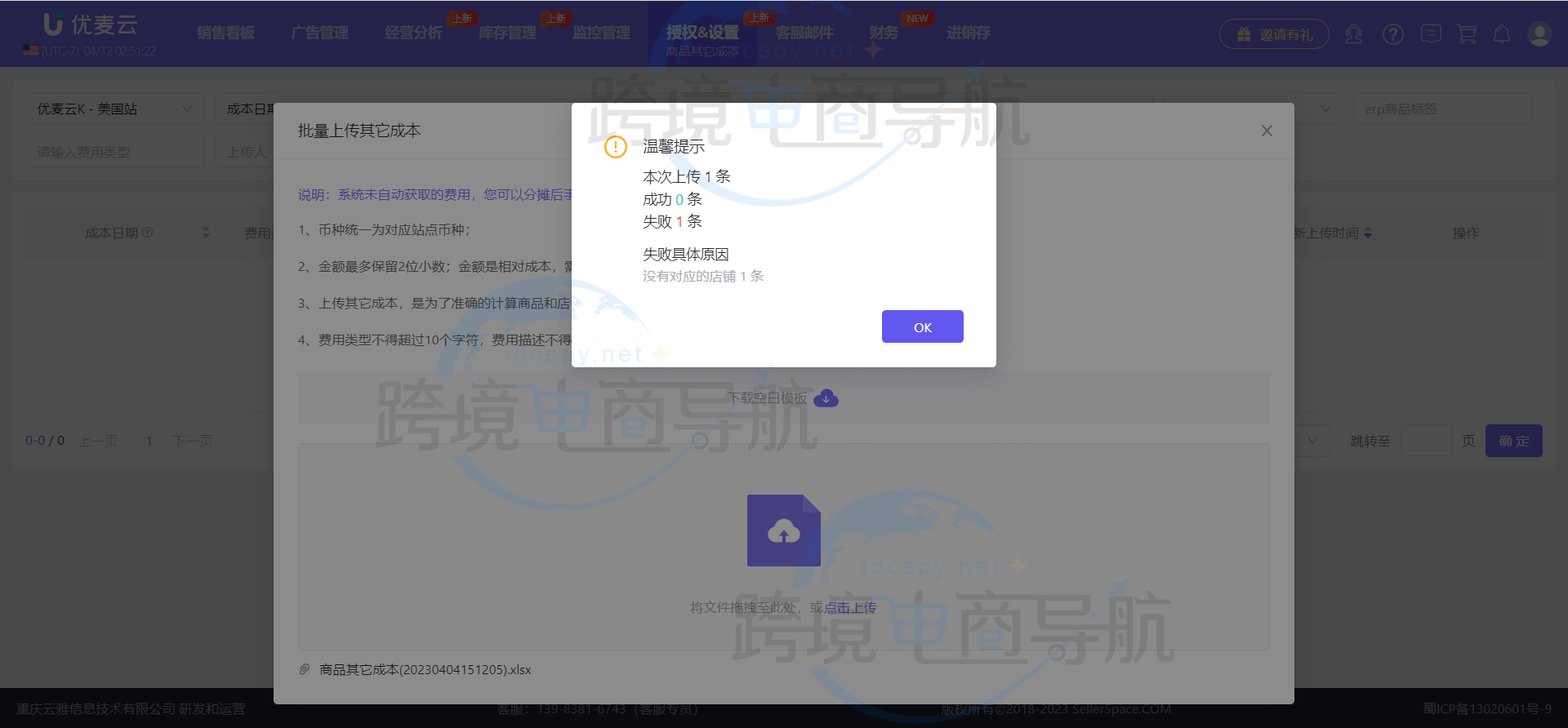Click the feedback message icon in header
This screenshot has width=1568, height=728.
click(1431, 34)
